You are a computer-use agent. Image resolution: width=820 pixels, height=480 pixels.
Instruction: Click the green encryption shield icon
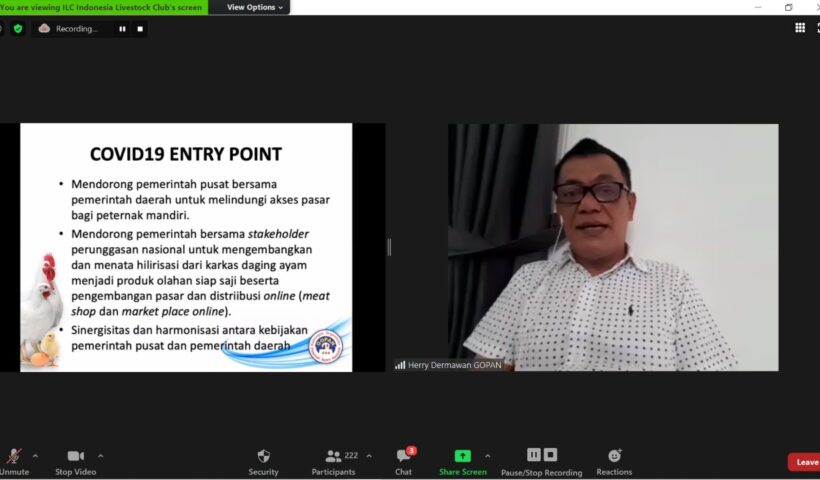click(x=18, y=29)
